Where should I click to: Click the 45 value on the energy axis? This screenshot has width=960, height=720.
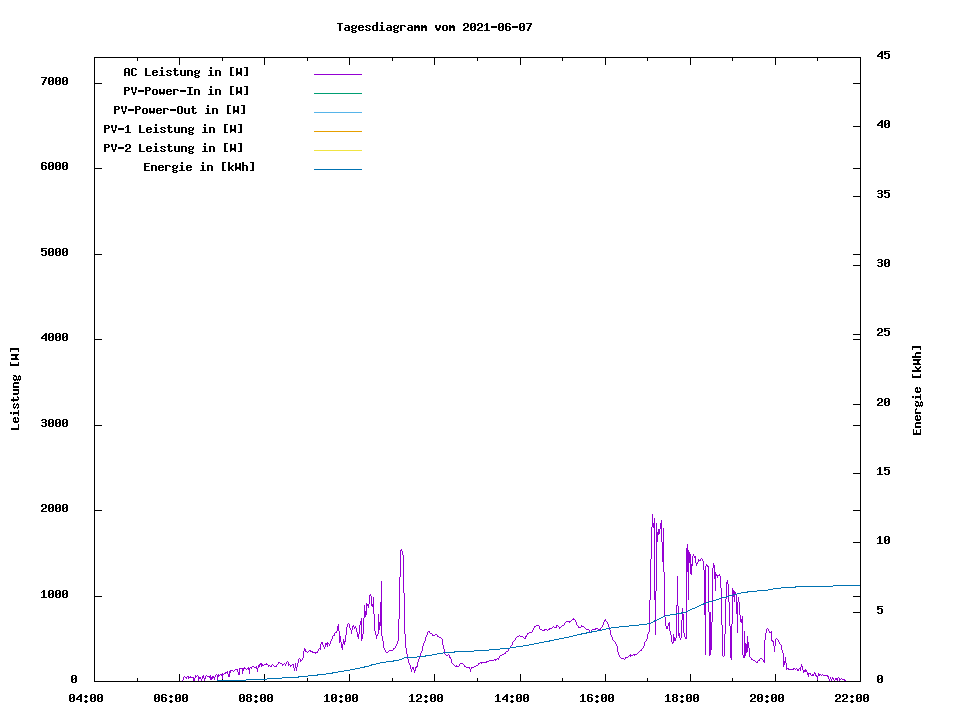click(x=884, y=55)
